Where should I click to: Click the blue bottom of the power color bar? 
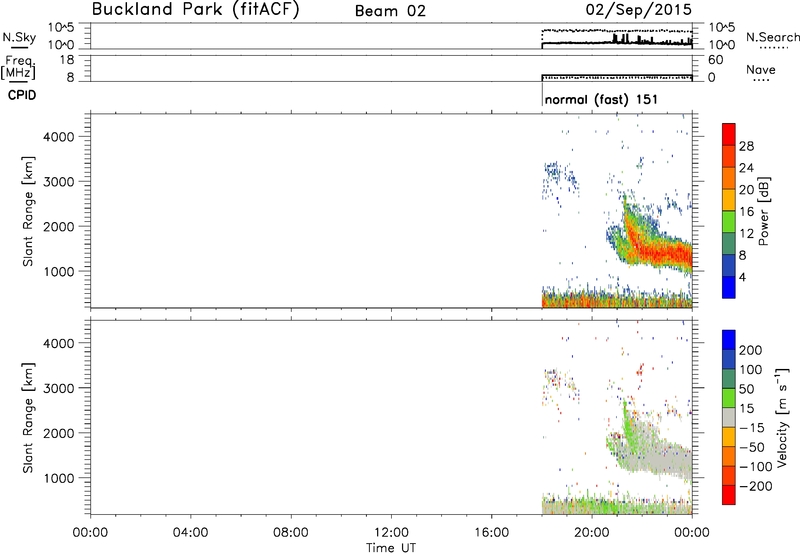tap(729, 287)
